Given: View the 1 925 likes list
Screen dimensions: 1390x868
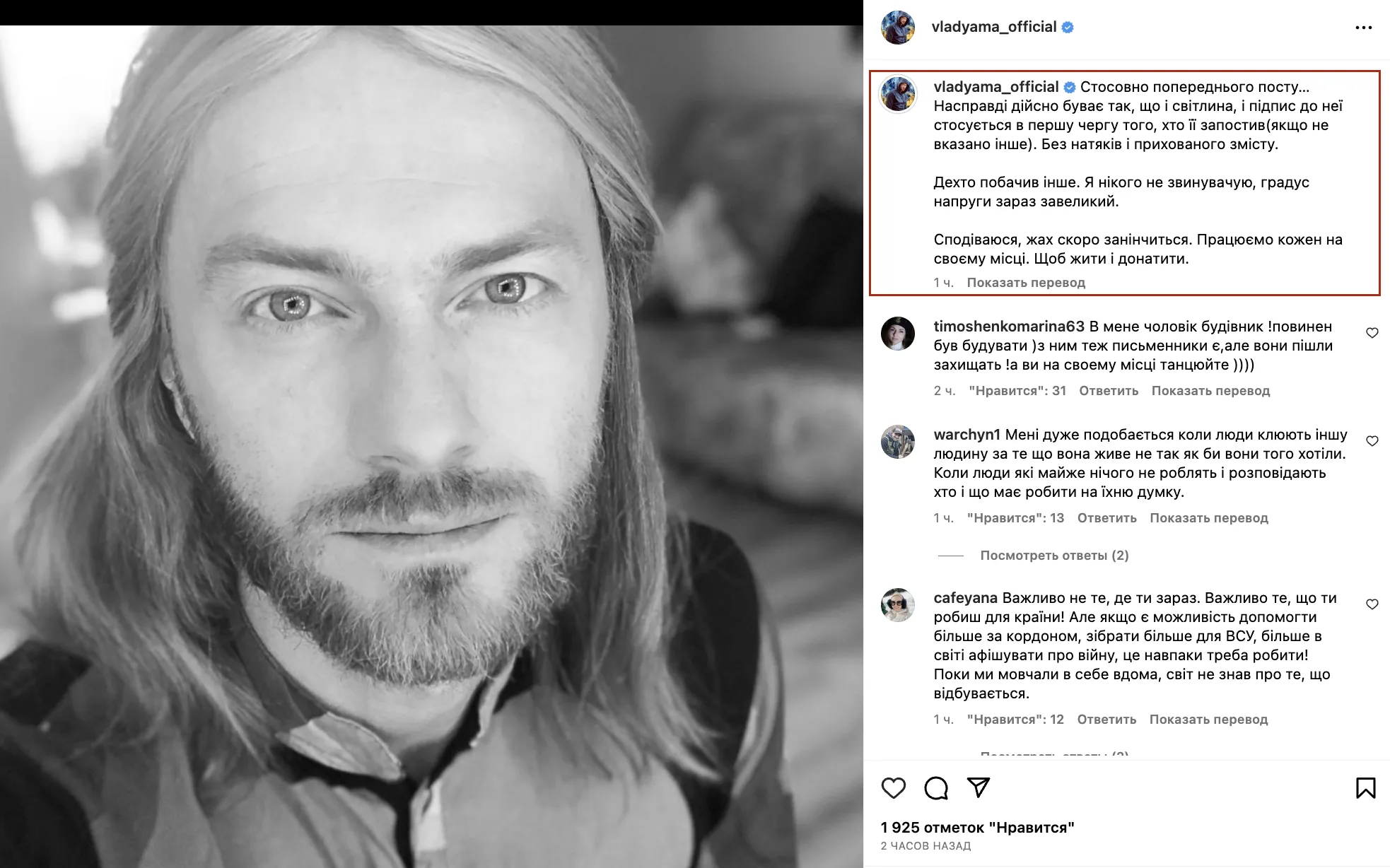Looking at the screenshot, I should tap(977, 828).
